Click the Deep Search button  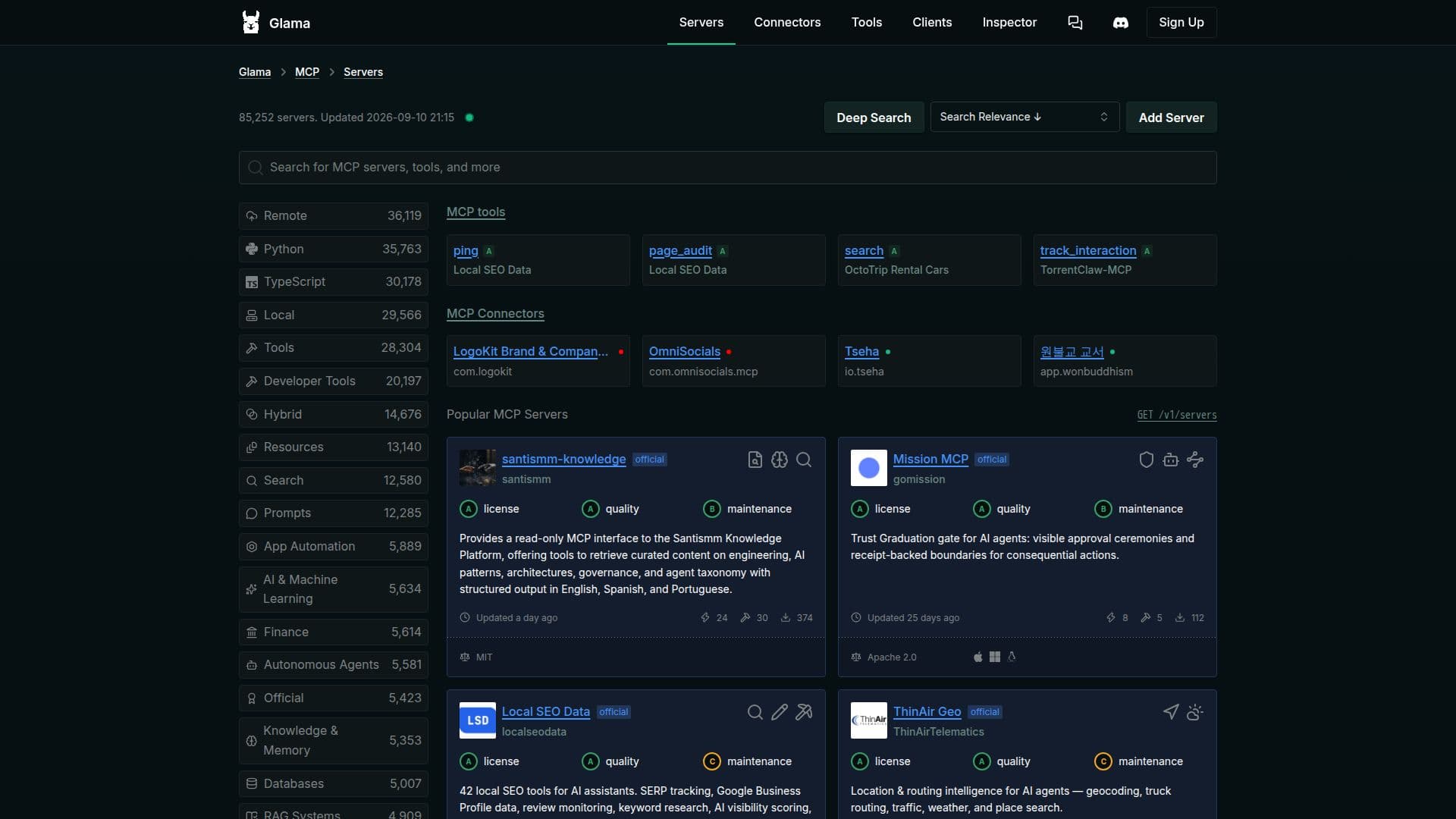874,118
